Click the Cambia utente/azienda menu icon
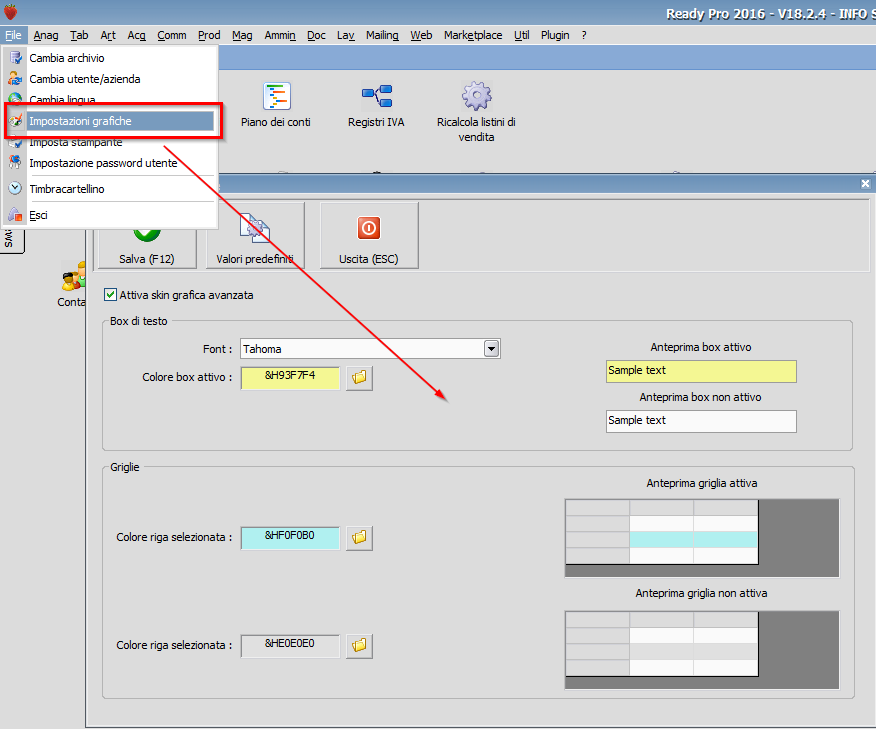 15,78
